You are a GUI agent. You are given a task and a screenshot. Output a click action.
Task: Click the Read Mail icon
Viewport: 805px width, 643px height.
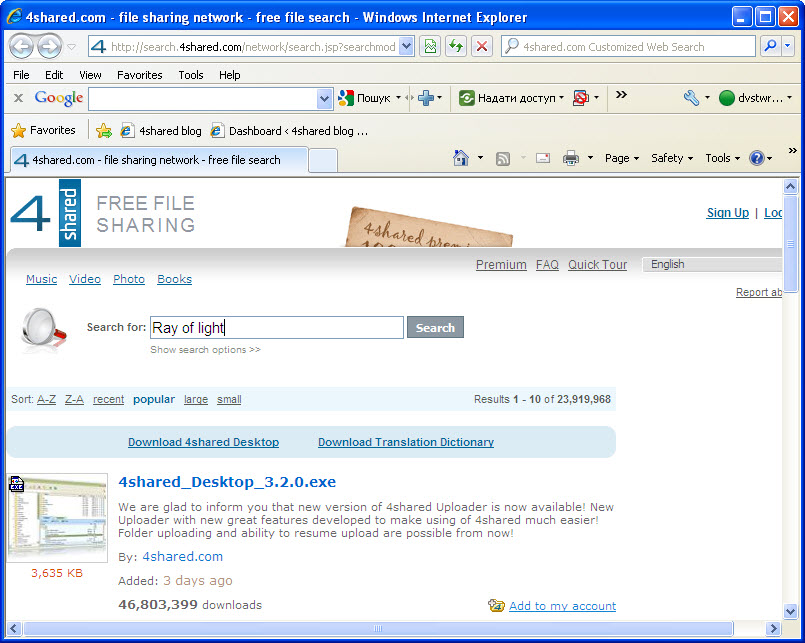click(543, 158)
